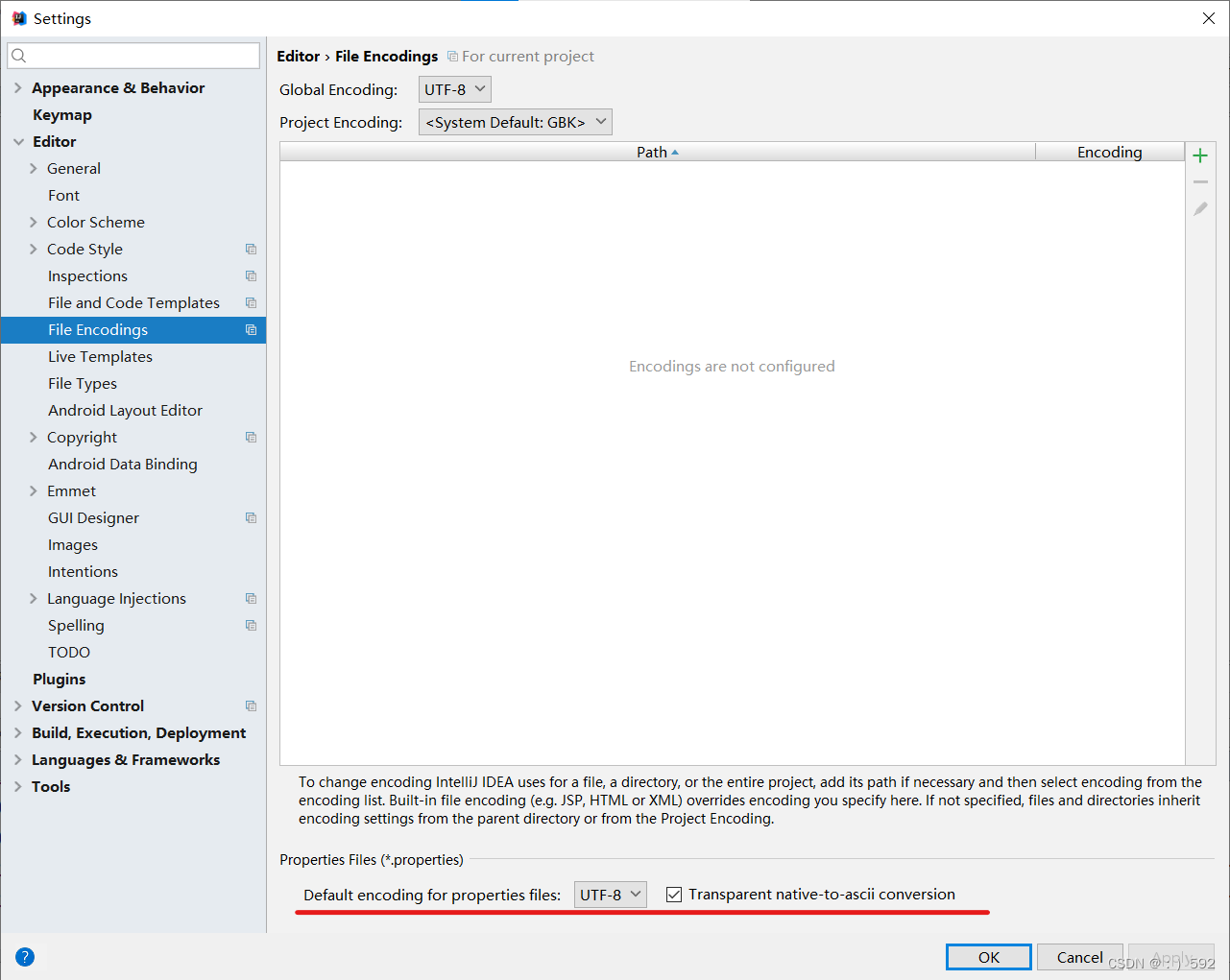
Task: Open help via the question mark icon
Action: pos(24,956)
